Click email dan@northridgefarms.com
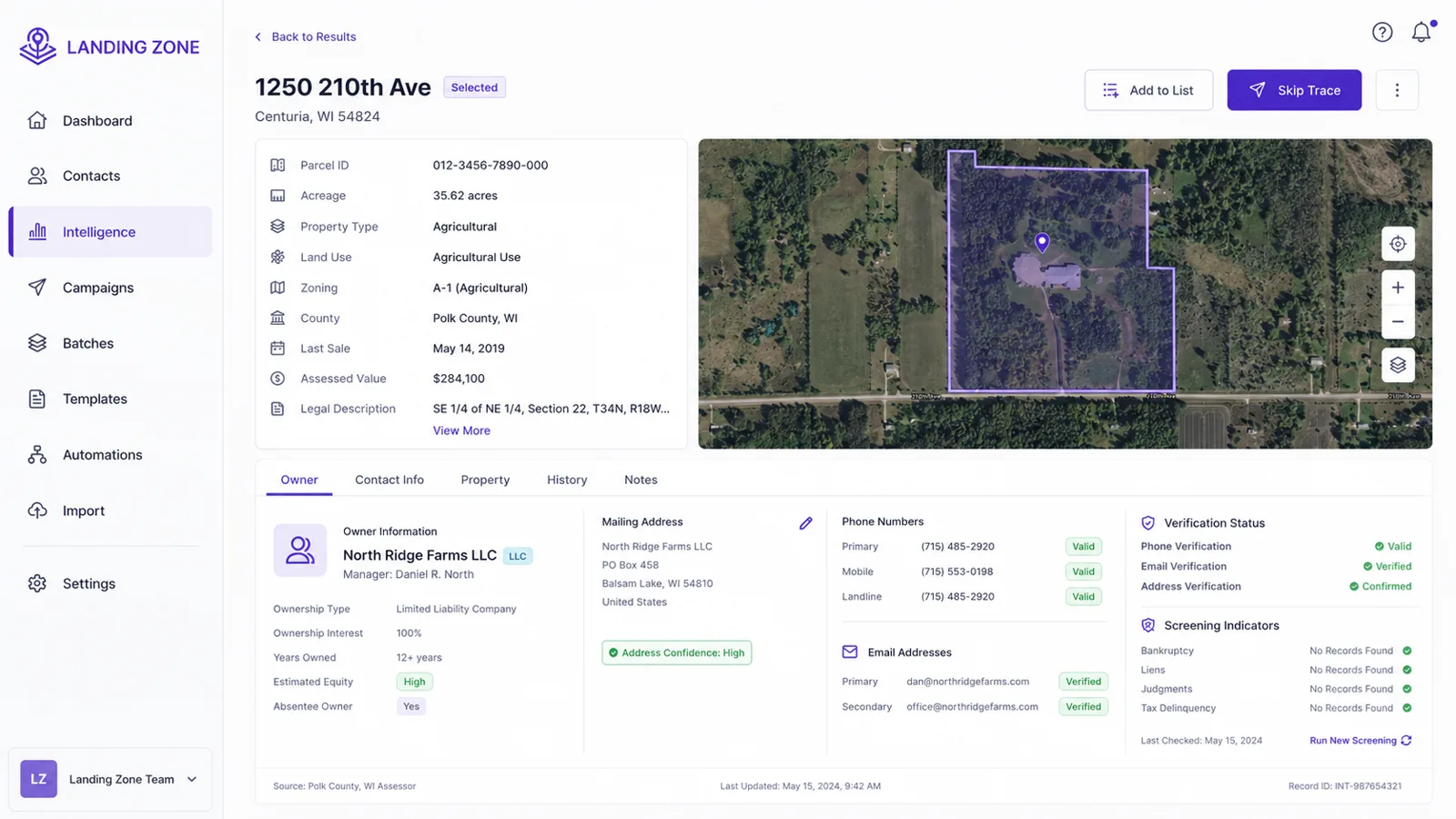This screenshot has height=819, width=1456. [967, 682]
